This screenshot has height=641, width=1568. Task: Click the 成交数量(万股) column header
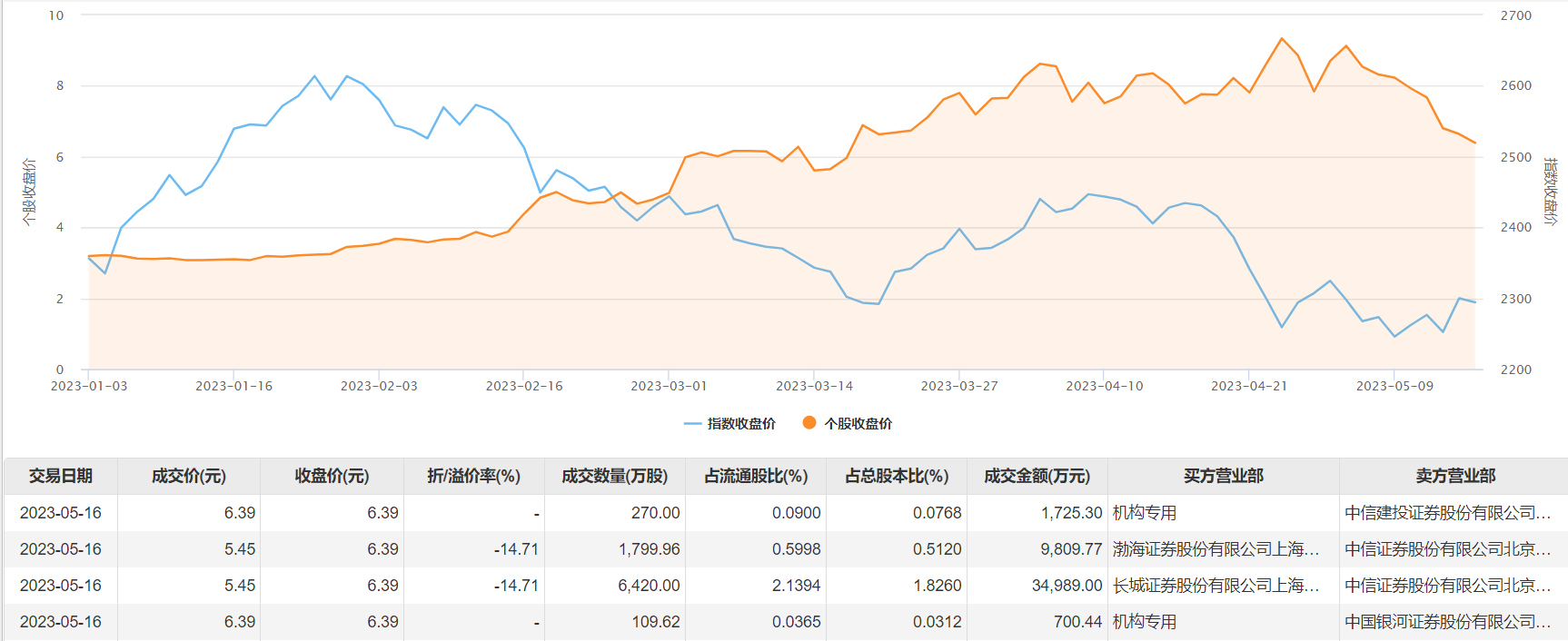614,476
